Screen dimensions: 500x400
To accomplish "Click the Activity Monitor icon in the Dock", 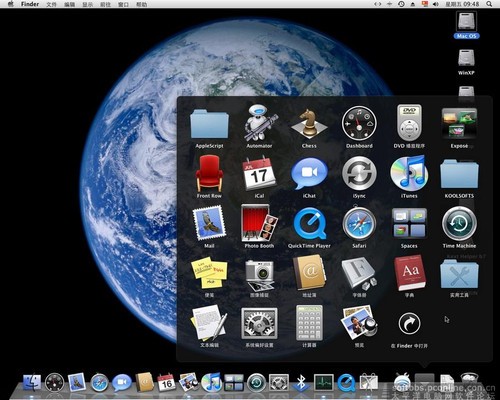I will click(x=324, y=382).
